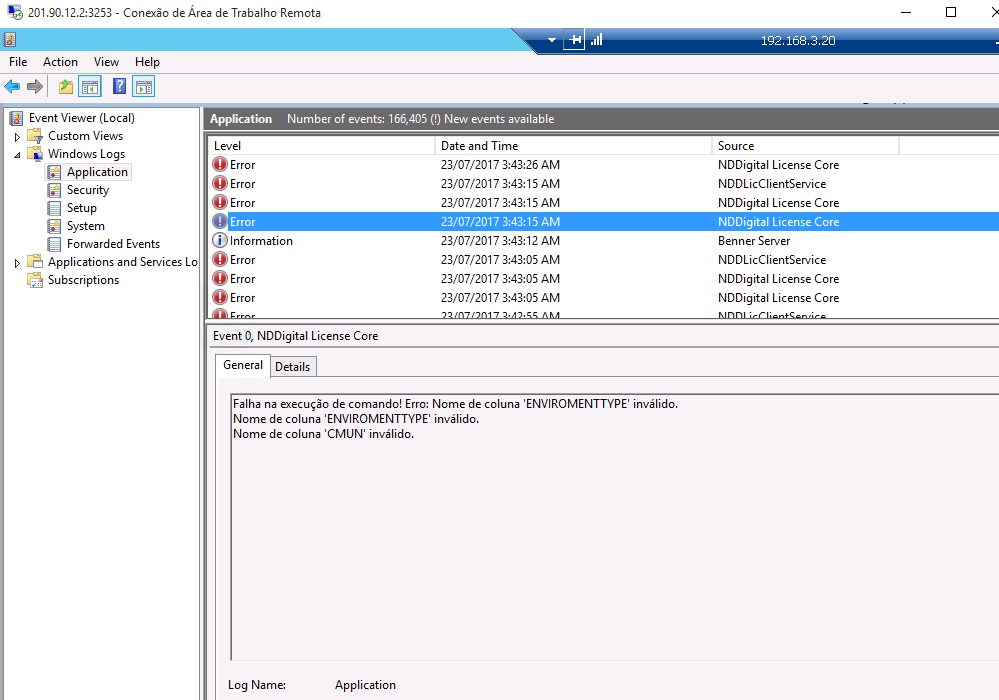Click the Back arrow in toolbar
Viewport: 999px width, 700px height.
pos(12,87)
